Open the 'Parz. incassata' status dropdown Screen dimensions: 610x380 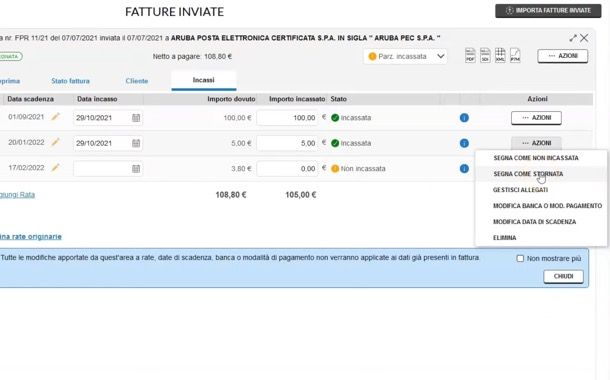pyautogui.click(x=405, y=56)
